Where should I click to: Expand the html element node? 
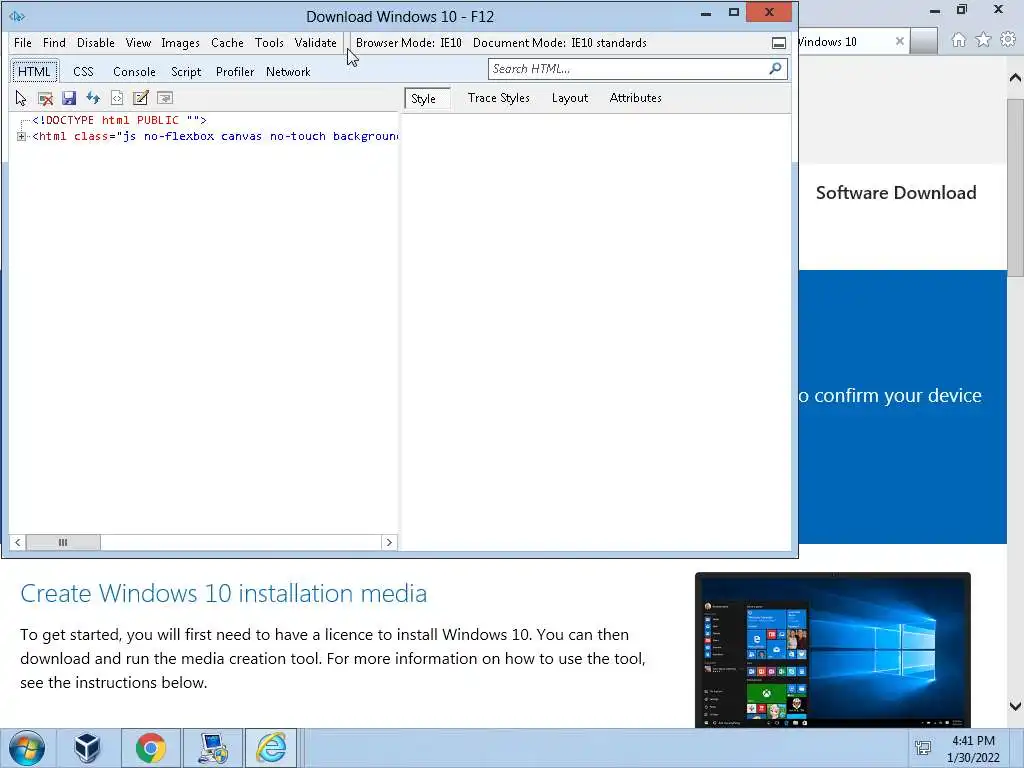21,136
